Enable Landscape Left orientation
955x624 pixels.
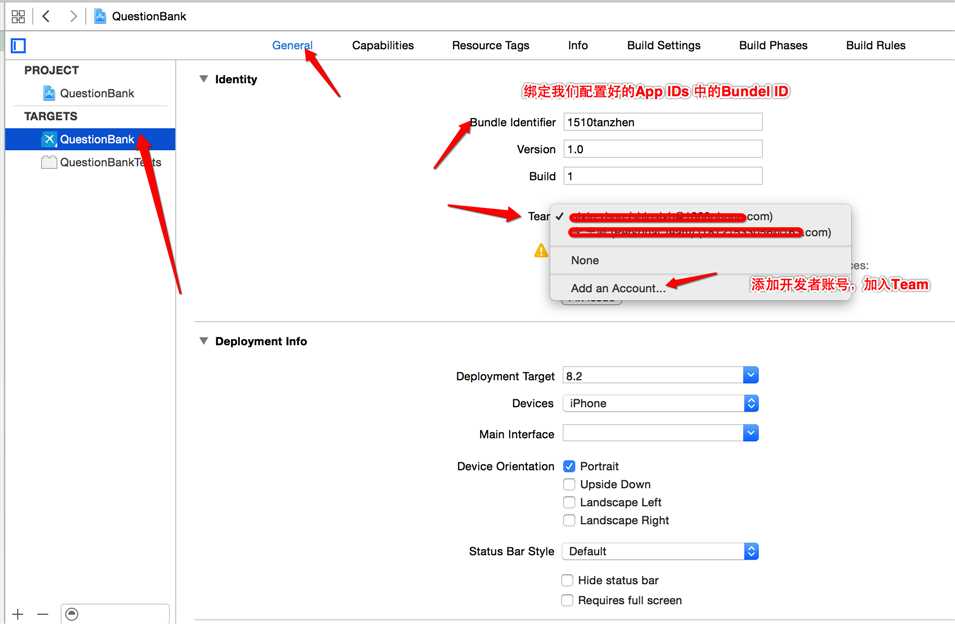[x=569, y=502]
